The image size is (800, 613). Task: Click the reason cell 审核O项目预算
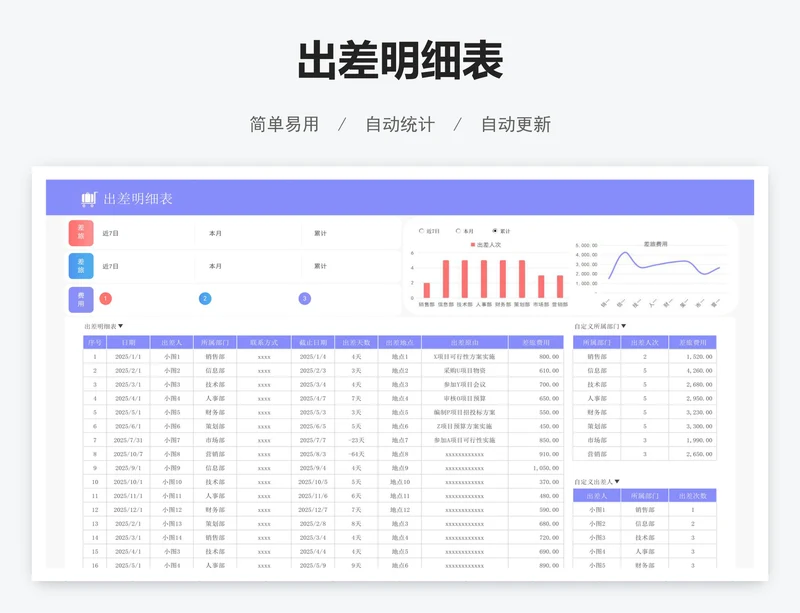coord(465,398)
